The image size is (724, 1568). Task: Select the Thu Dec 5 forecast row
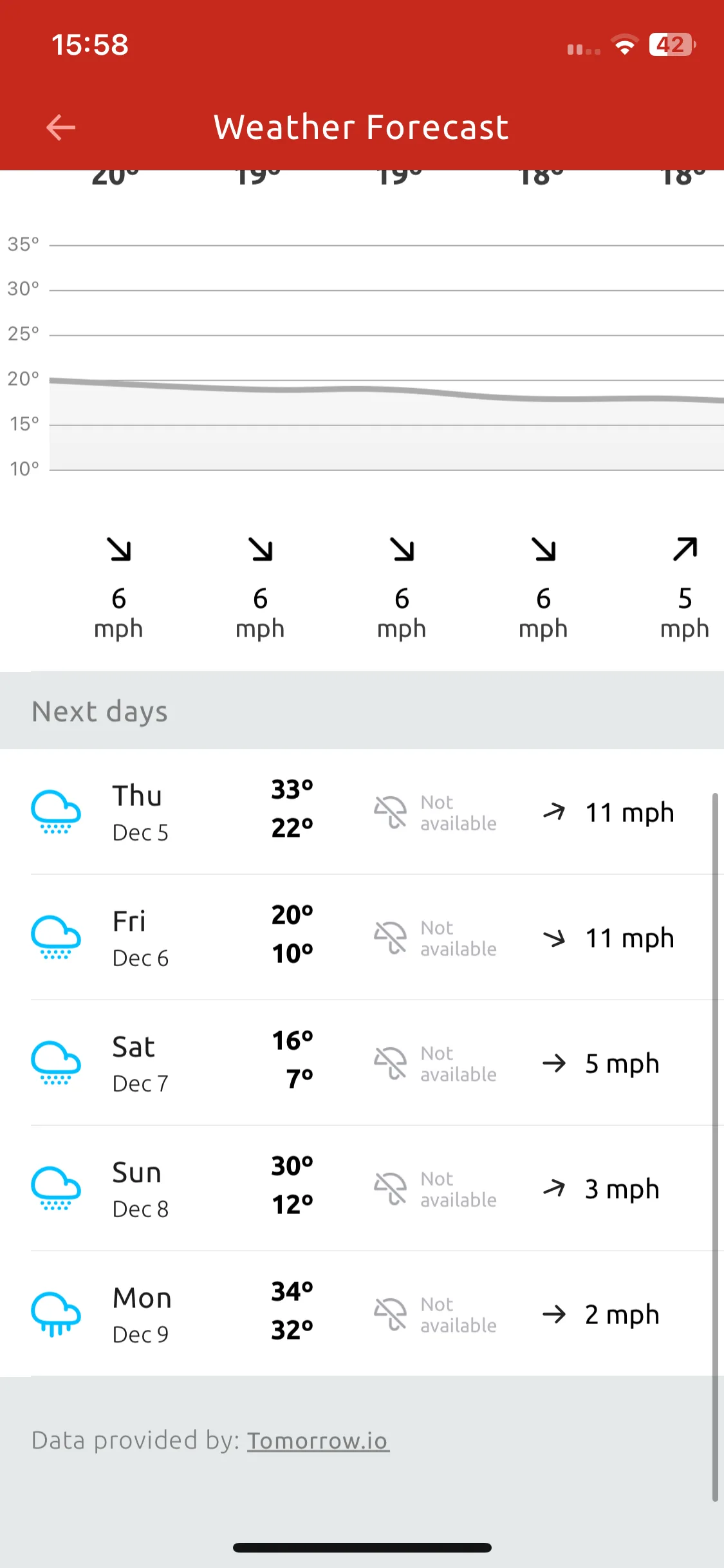(x=362, y=812)
